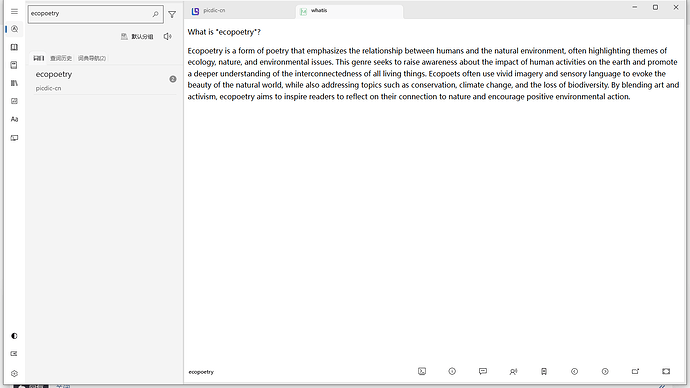
Task: Click the person speaking read-aloud icon
Action: pos(513,371)
